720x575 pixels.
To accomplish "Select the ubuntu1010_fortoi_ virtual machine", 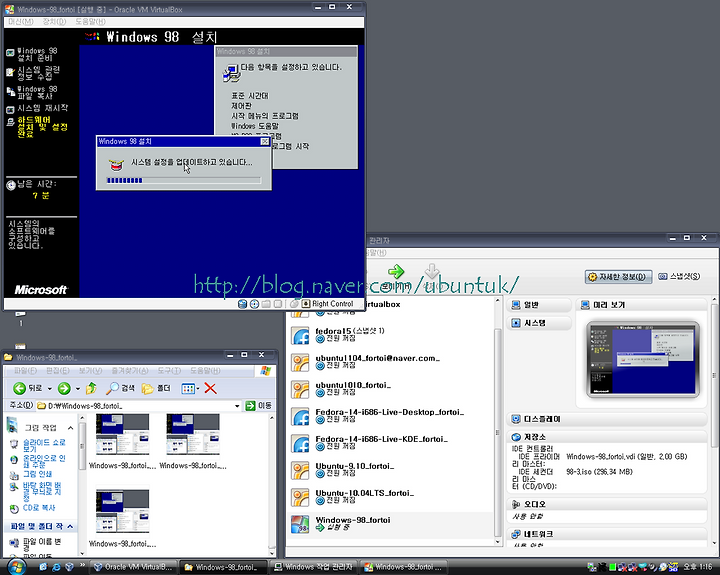I will click(390, 389).
